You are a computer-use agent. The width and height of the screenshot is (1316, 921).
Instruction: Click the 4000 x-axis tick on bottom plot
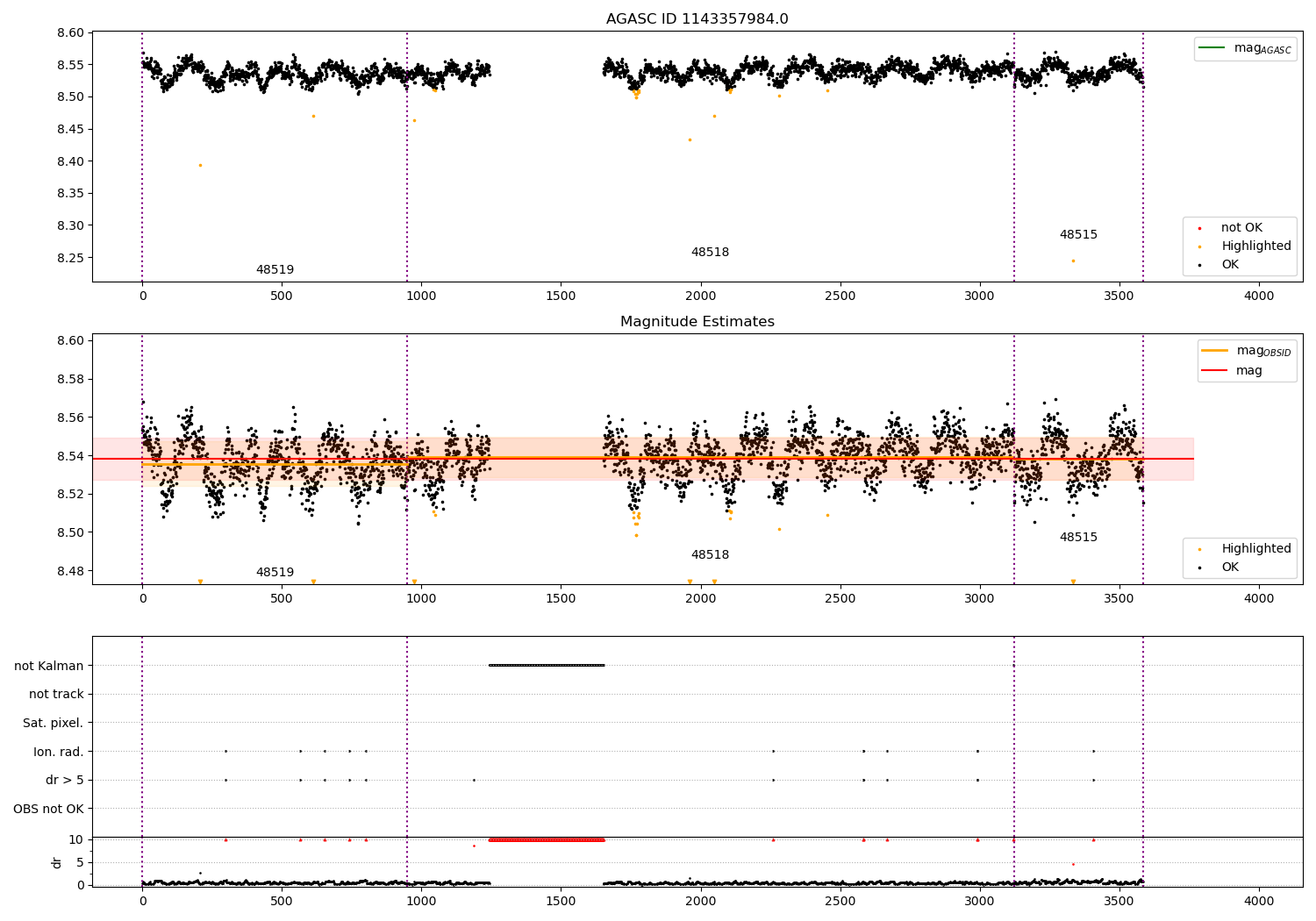click(1259, 901)
